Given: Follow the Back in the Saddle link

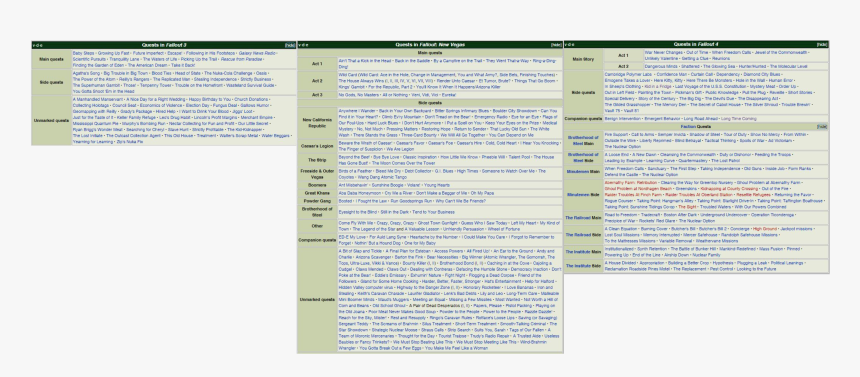Looking at the screenshot, I should click(x=412, y=61).
